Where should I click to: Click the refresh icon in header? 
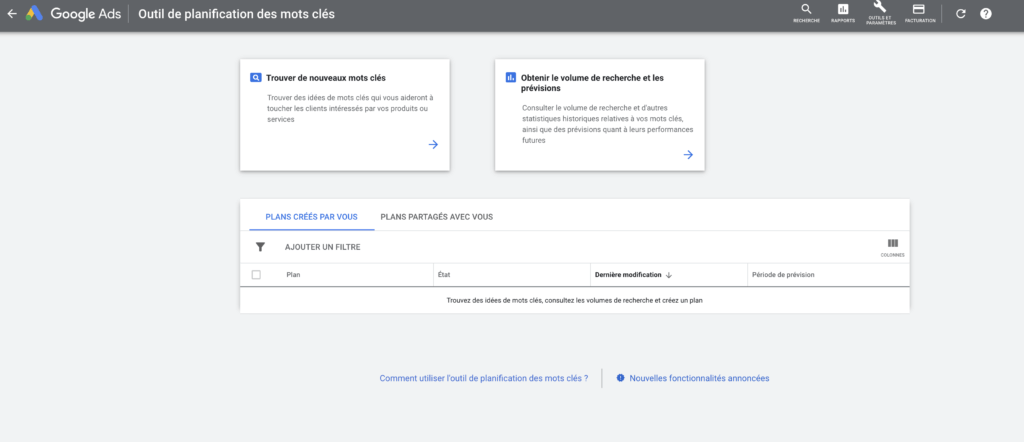[961, 14]
